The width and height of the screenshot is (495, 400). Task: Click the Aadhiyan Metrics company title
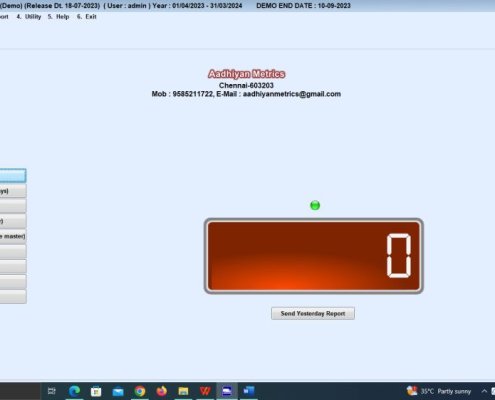[x=246, y=74]
